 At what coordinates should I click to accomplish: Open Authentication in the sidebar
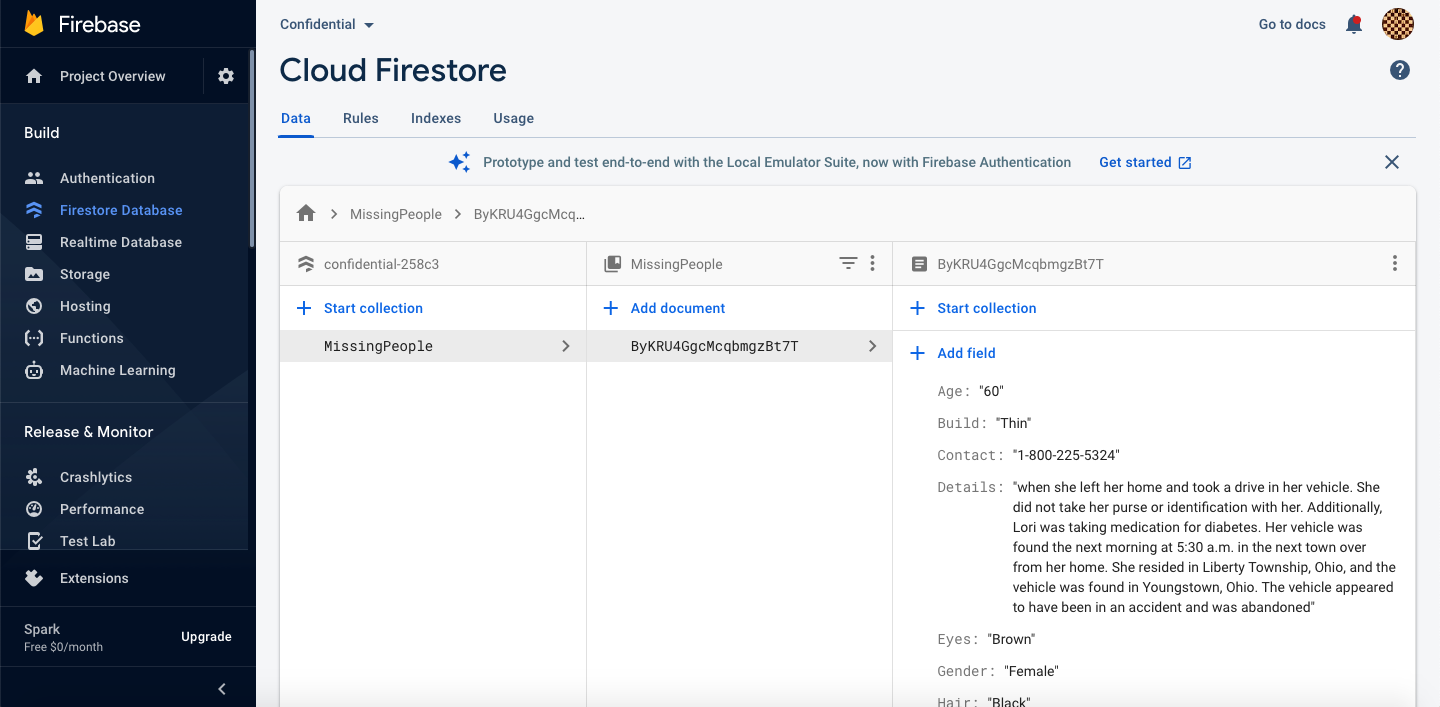point(107,178)
